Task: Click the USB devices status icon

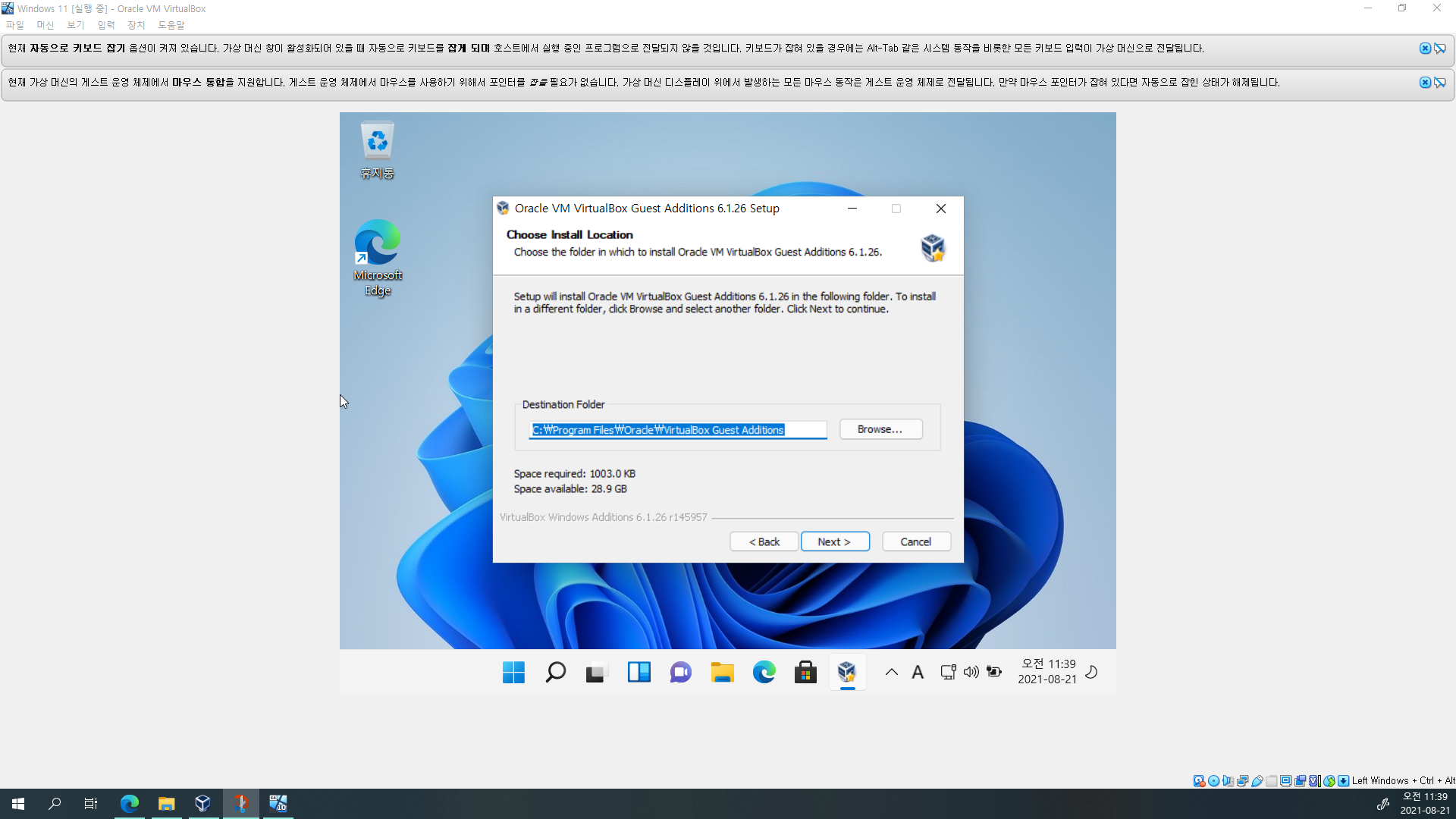Action: [1257, 780]
